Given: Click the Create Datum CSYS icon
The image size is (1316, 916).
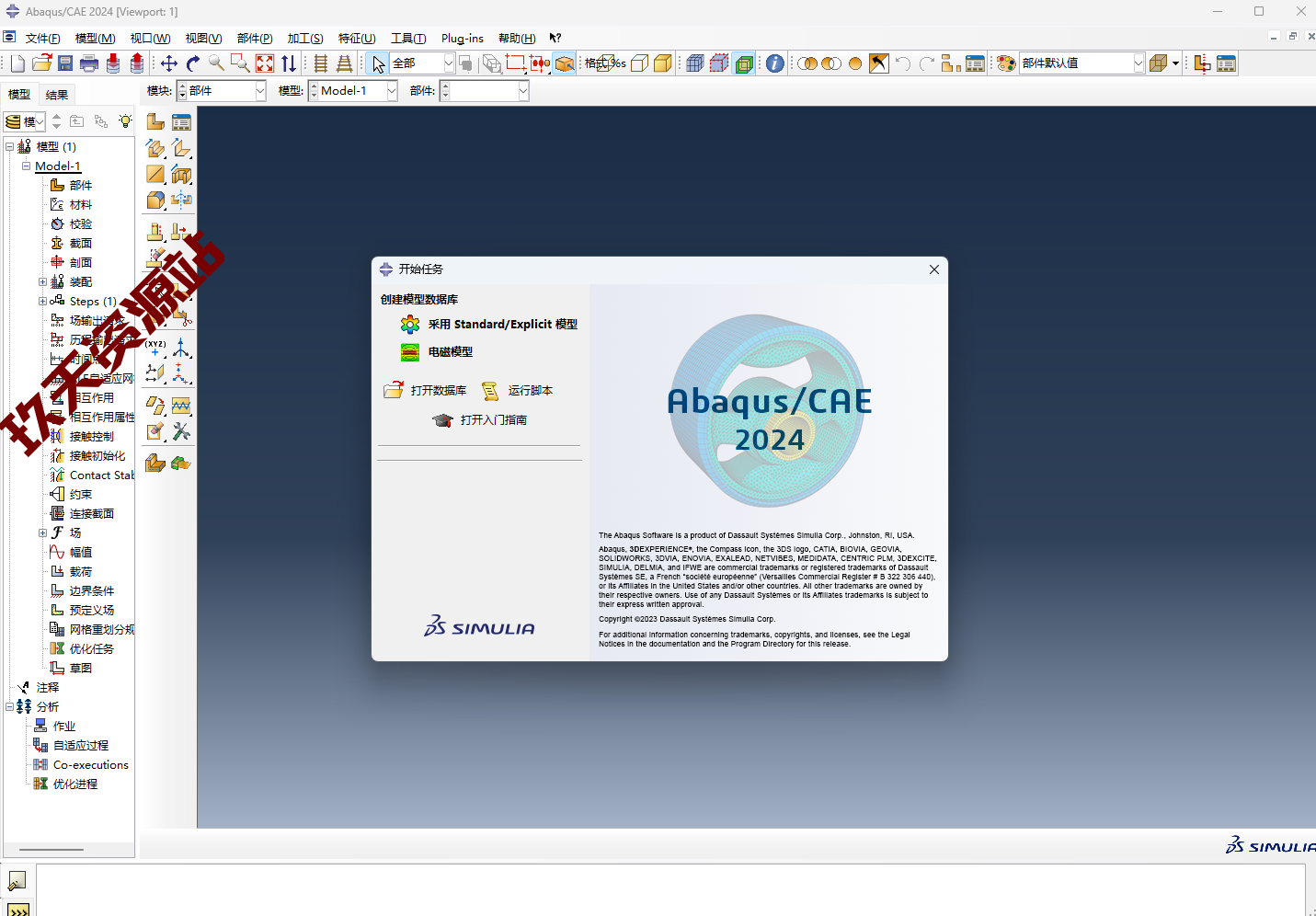Looking at the screenshot, I should click(181, 373).
